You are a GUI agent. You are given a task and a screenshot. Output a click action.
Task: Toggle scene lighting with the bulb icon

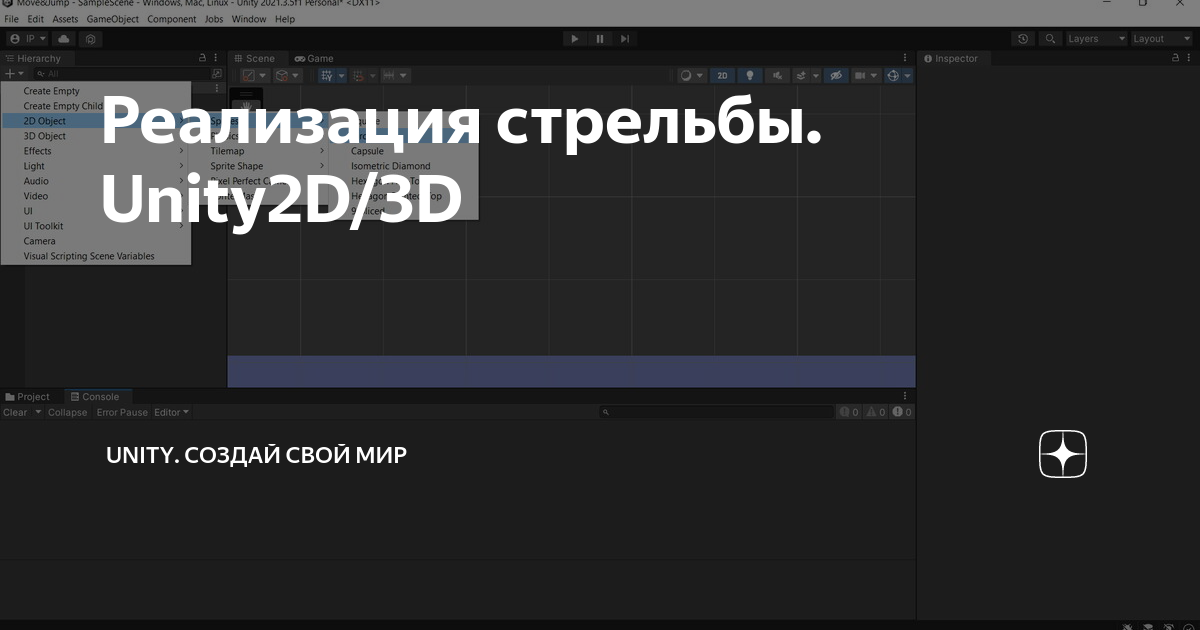click(749, 75)
